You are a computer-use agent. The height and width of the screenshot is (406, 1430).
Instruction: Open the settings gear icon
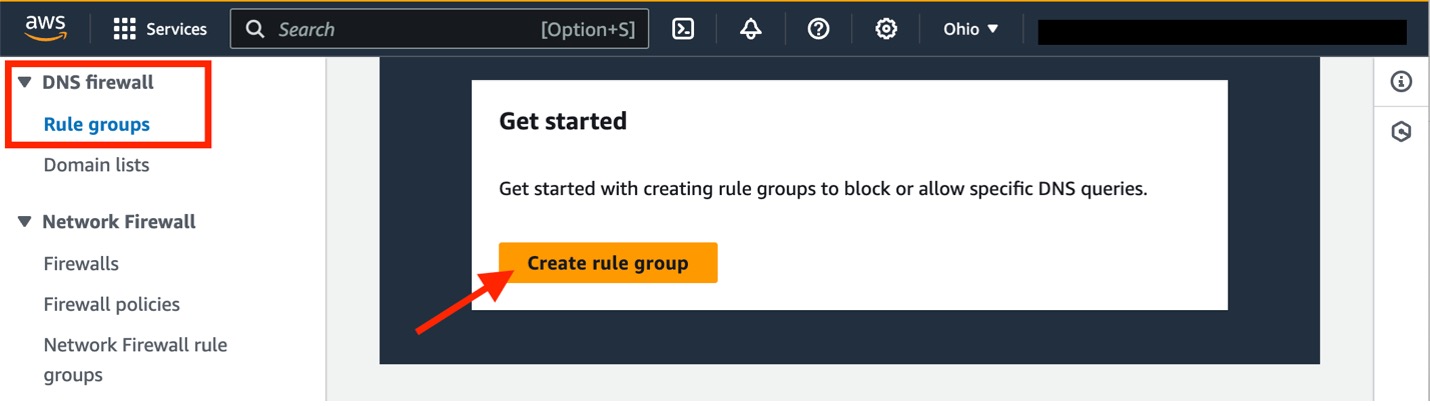pos(886,29)
